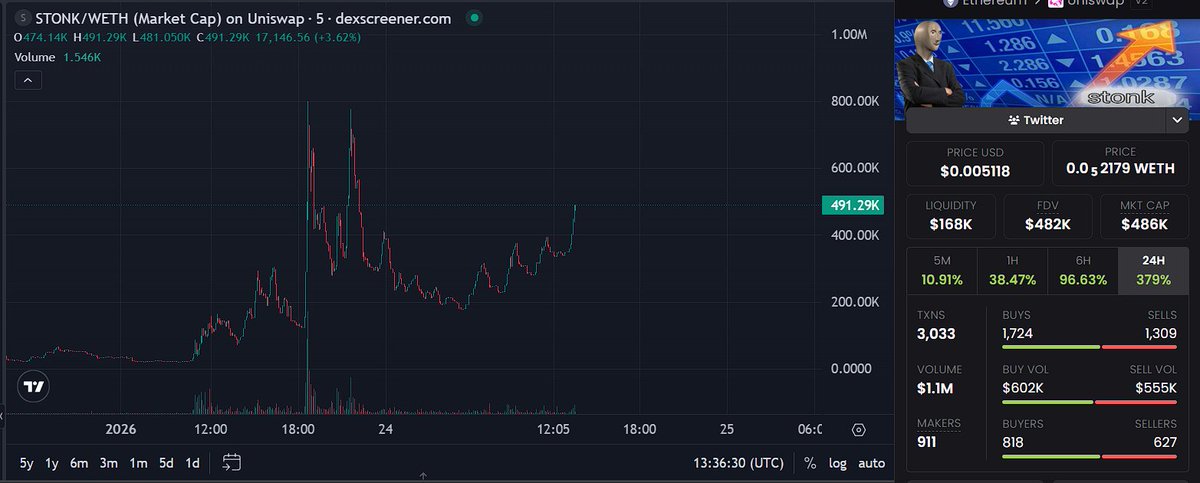1200x483 pixels.
Task: Click the TXNS value 3,033
Action: point(936,332)
